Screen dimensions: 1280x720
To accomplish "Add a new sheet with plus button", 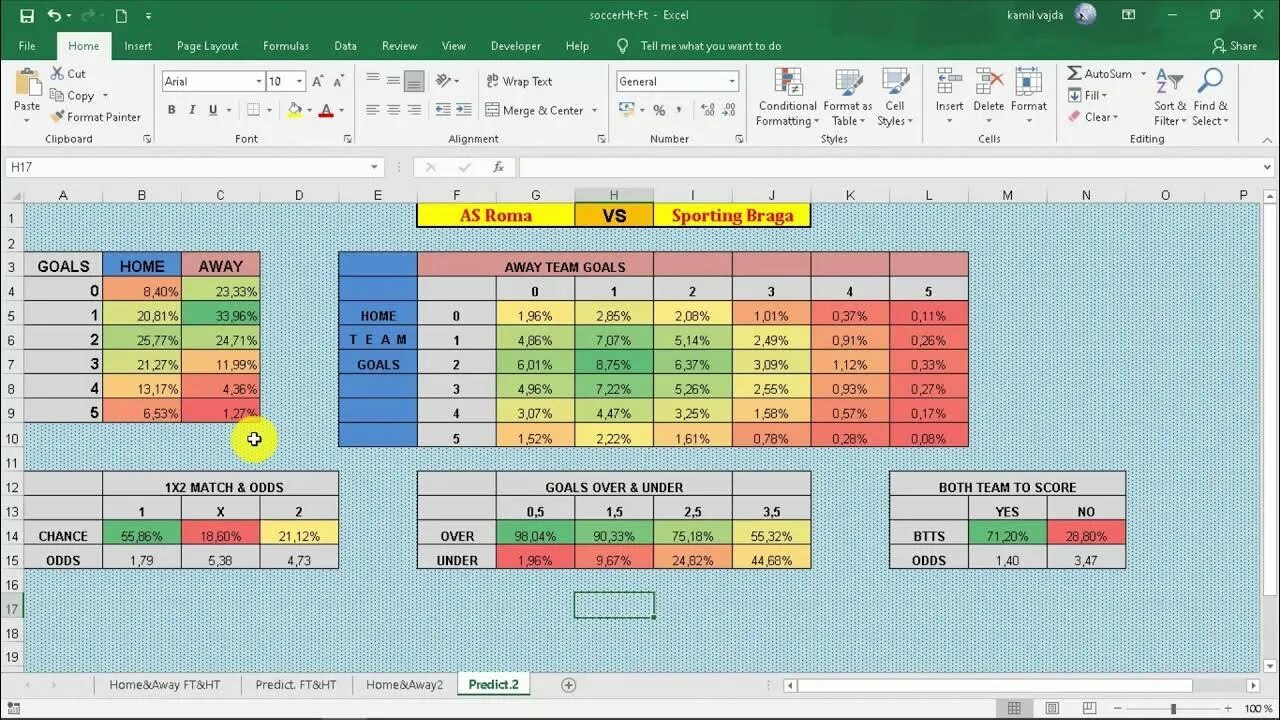I will point(569,685).
